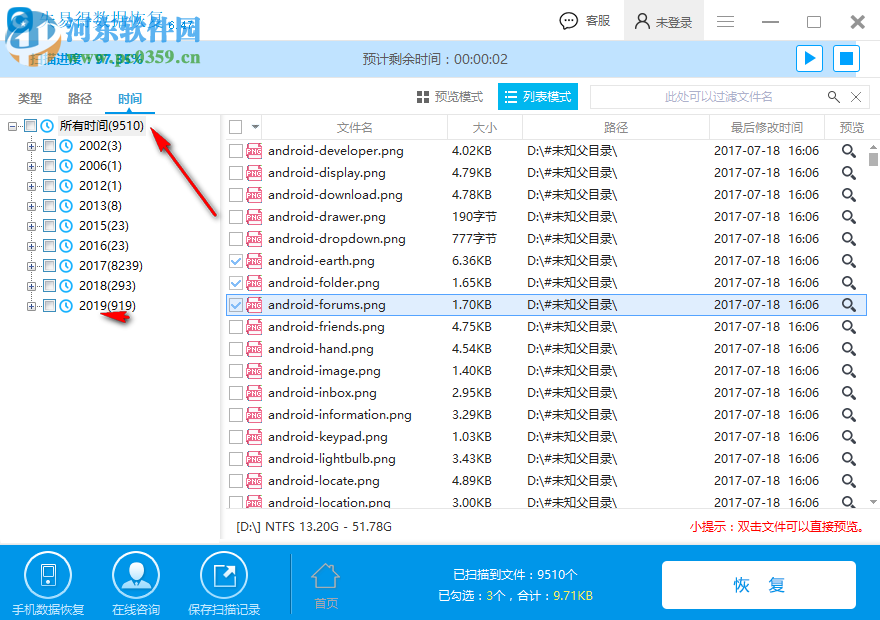Click search icon in filter box
The width and height of the screenshot is (880, 620).
[833, 97]
